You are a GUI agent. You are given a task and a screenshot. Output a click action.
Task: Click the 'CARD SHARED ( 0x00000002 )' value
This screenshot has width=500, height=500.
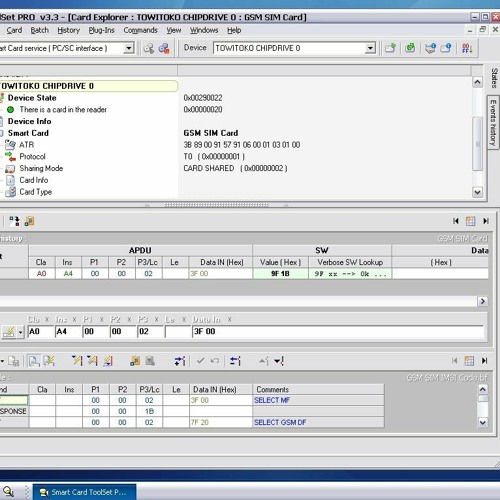pos(235,168)
